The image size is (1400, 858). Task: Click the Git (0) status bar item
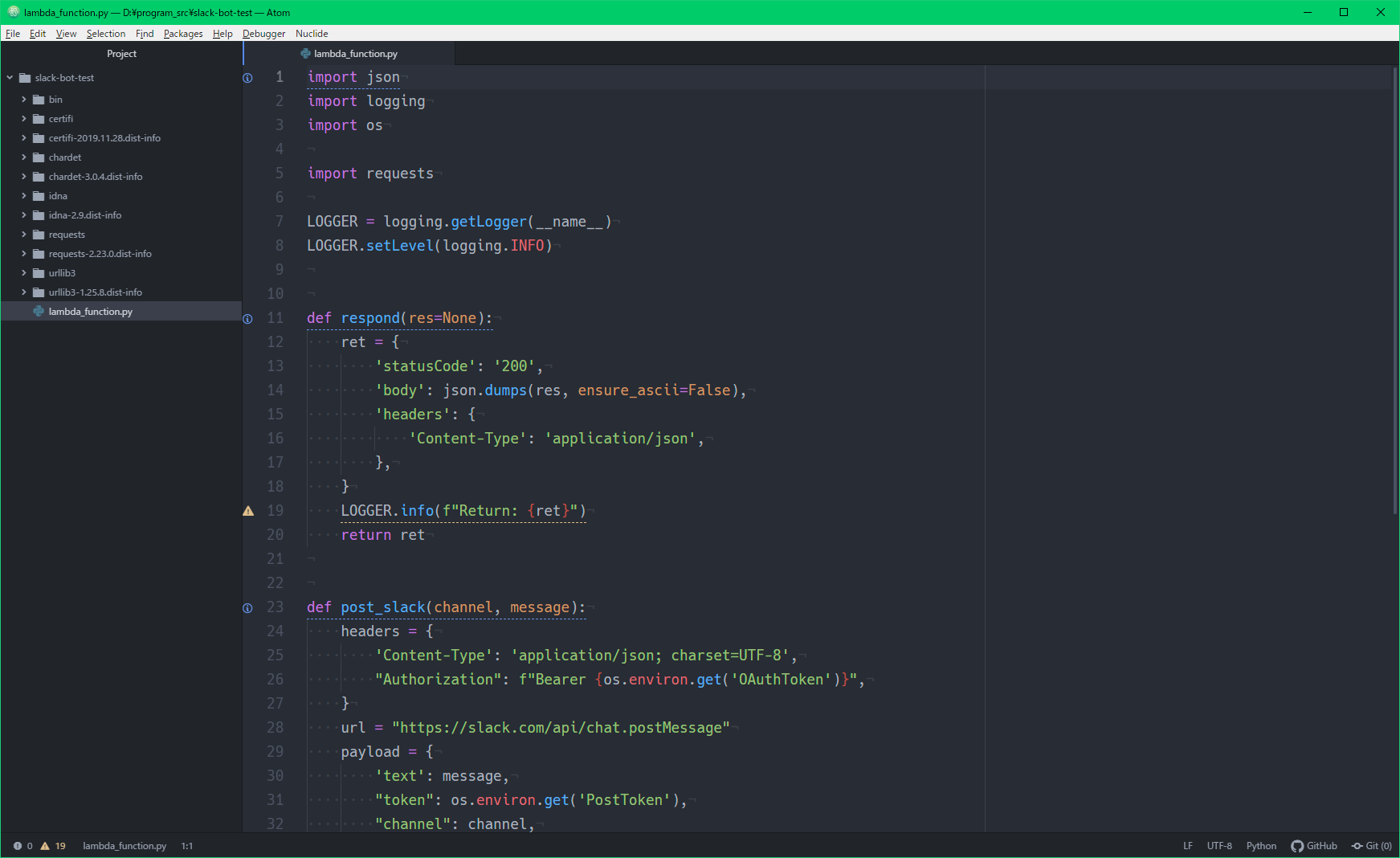pyautogui.click(x=1372, y=845)
